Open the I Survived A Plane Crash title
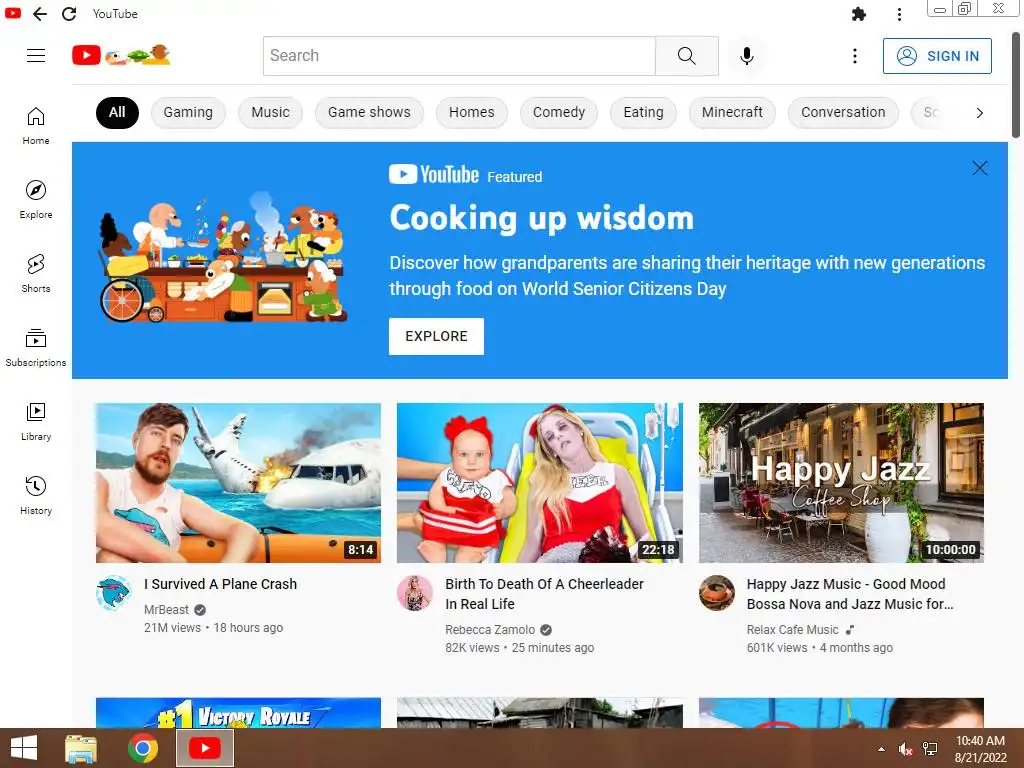Screen dimensions: 1024x768 [x=221, y=584]
